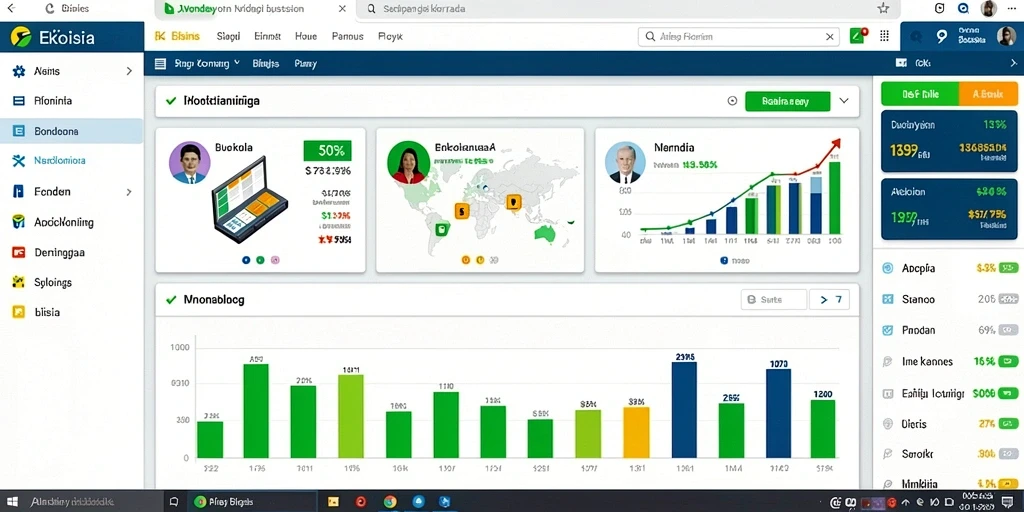Screen dimensions: 1024x512
Task: Expand the Fonden sidebar arrow
Action: tap(129, 192)
